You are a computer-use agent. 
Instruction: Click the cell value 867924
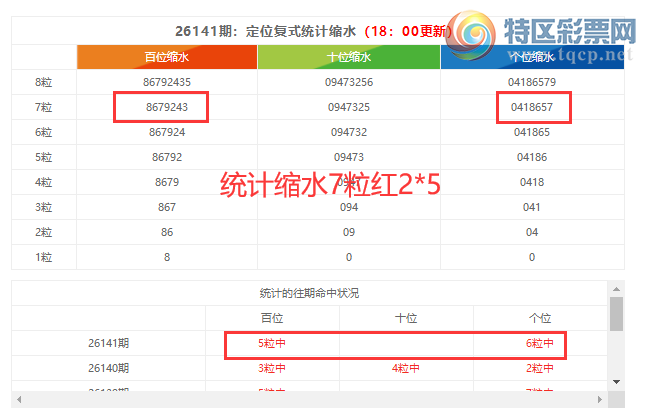point(167,132)
